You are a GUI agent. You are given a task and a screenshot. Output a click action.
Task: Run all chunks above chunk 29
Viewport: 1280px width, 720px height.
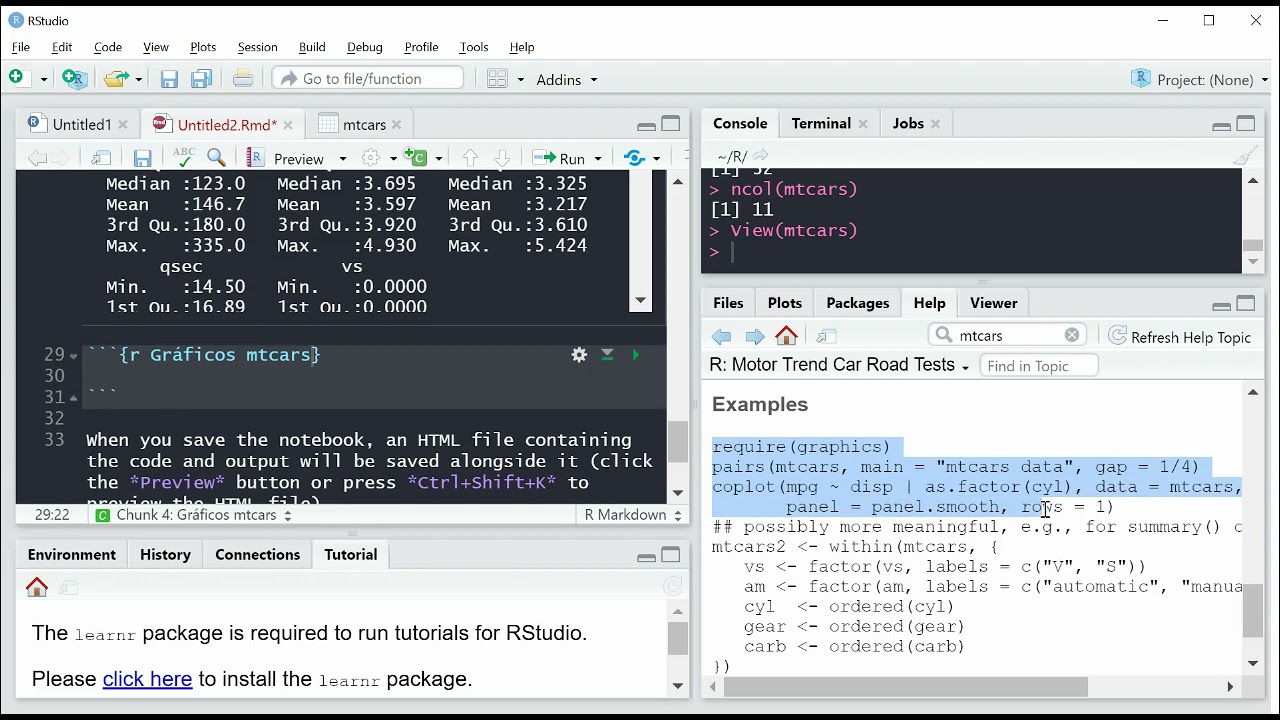point(607,355)
